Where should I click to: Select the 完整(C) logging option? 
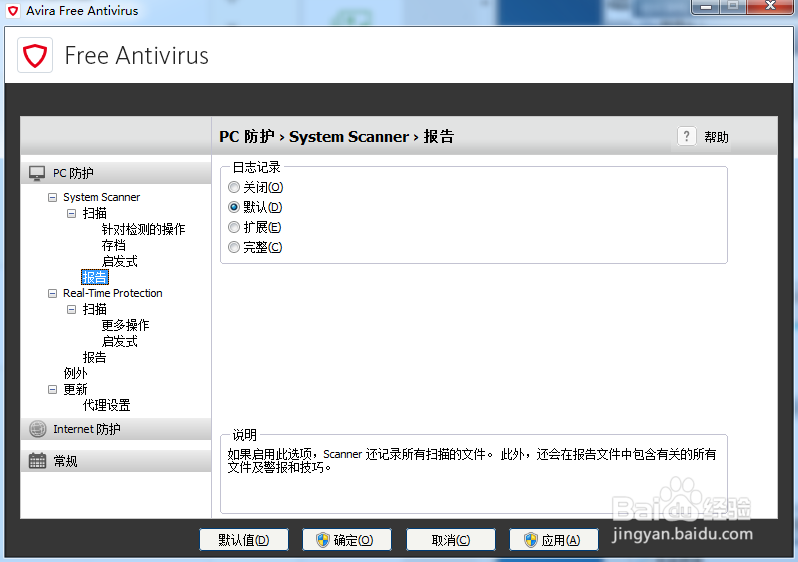click(x=234, y=247)
